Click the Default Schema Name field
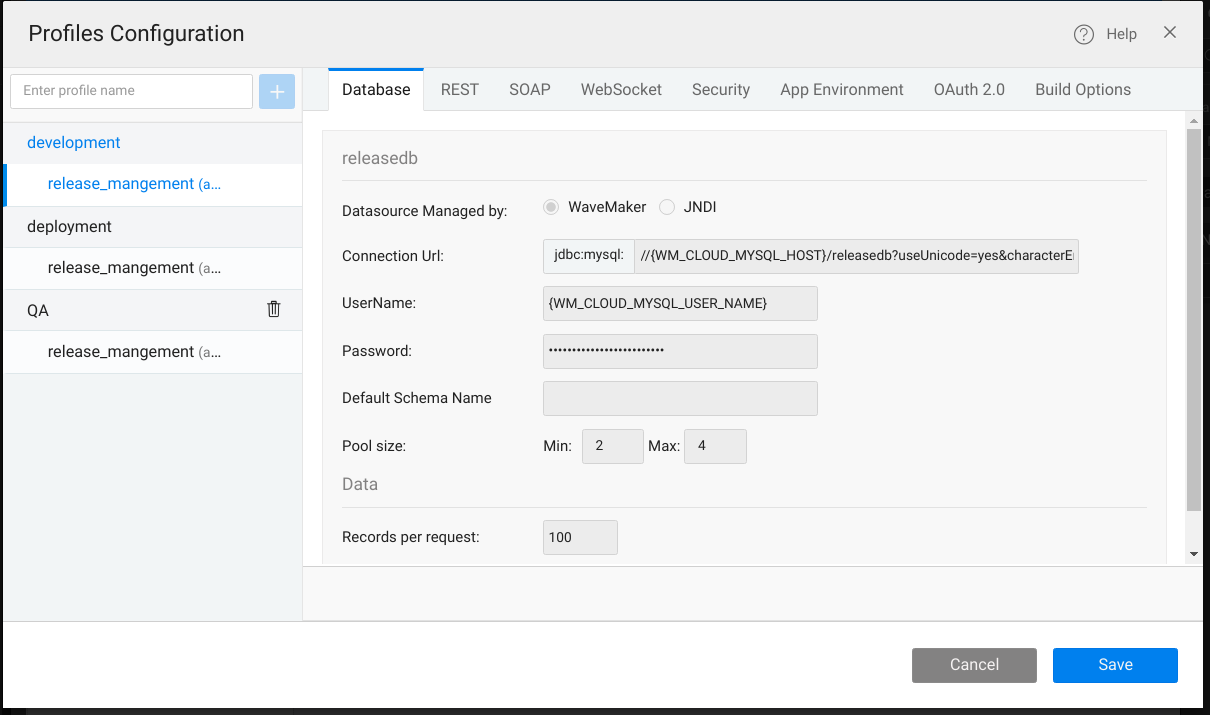Screen dimensions: 1210x715 (680, 398)
